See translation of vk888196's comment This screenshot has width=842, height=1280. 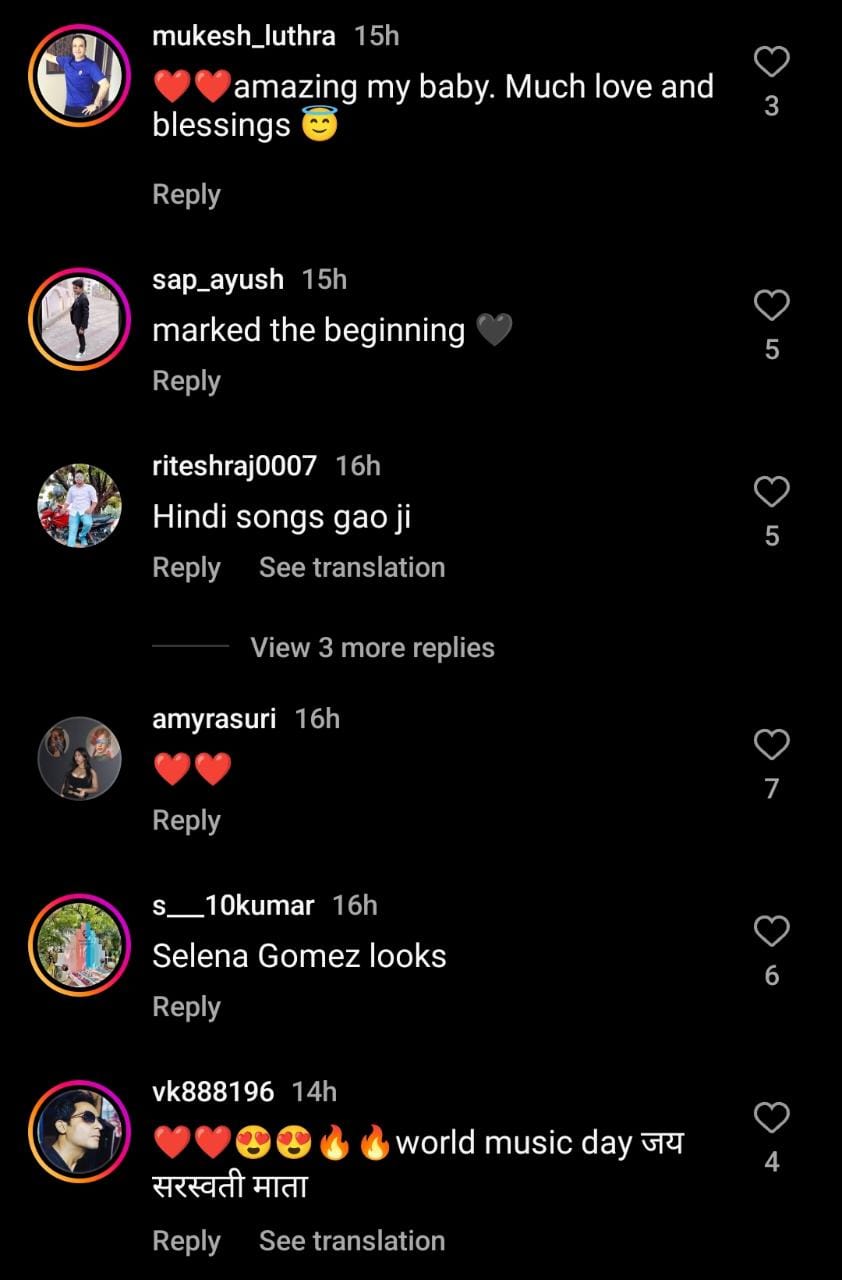tap(352, 1241)
